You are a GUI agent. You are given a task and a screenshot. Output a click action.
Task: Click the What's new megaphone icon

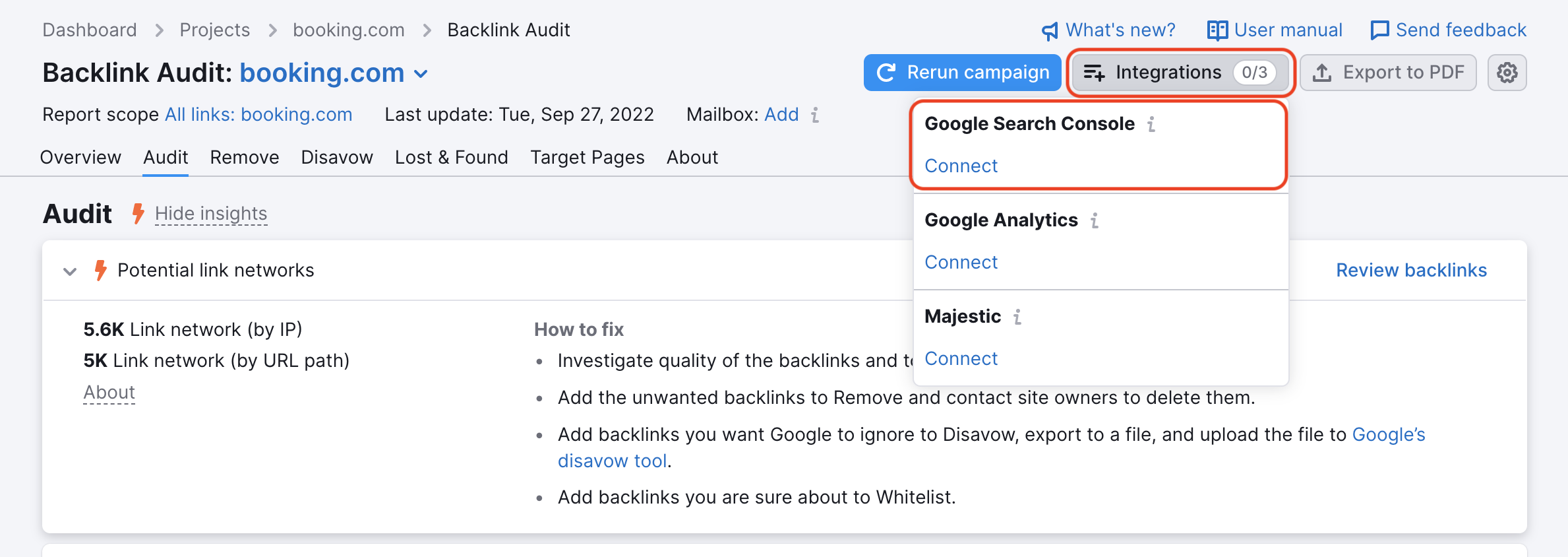pyautogui.click(x=1050, y=30)
